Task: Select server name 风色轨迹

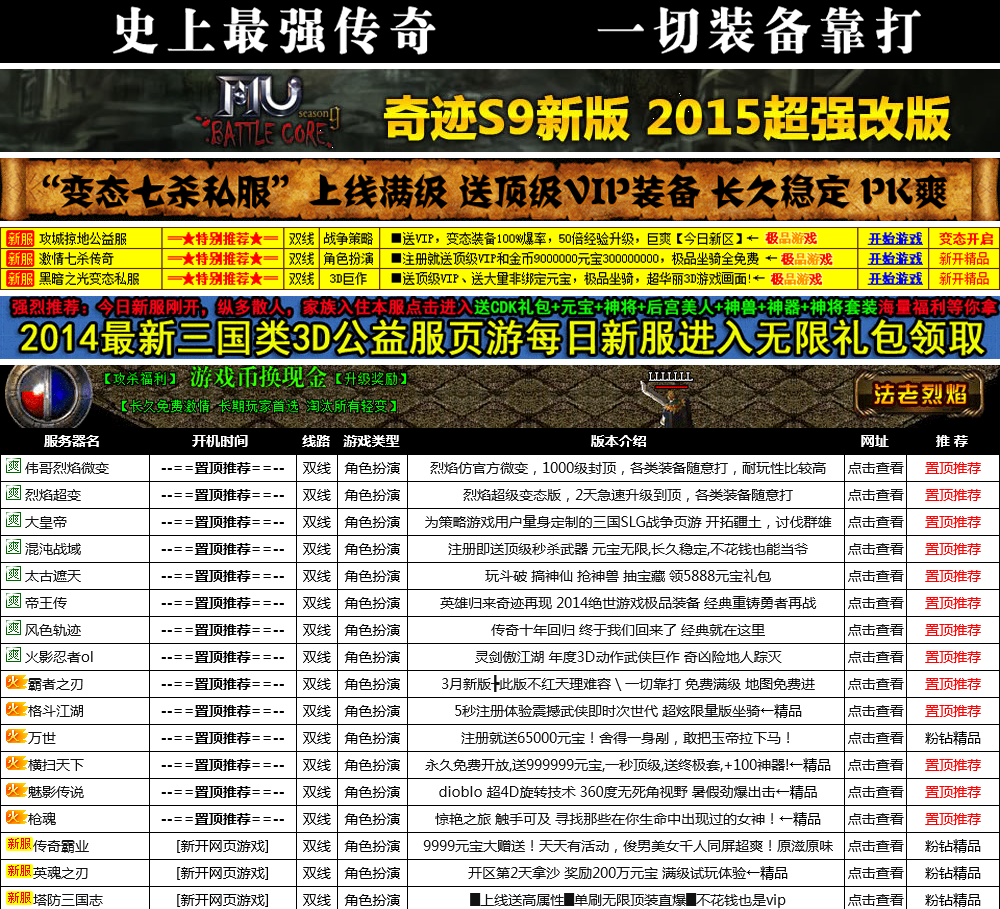Action: [53, 630]
